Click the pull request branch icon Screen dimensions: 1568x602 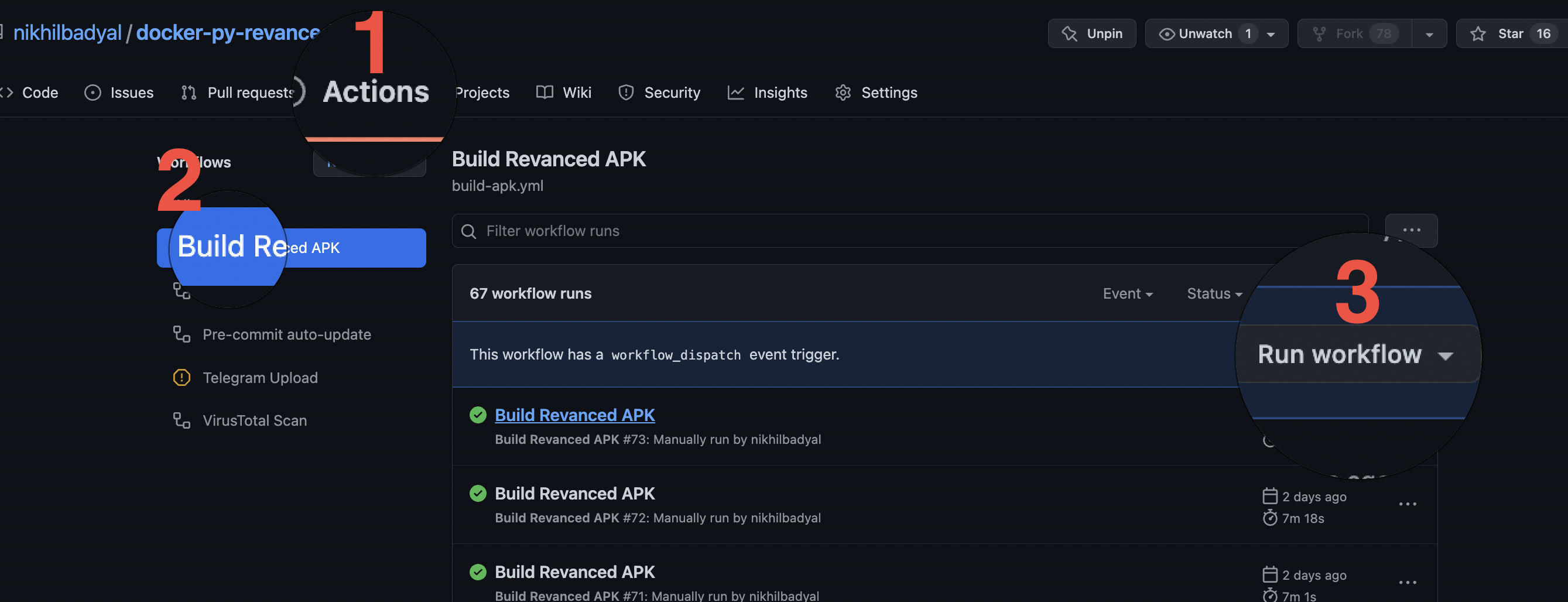pos(189,93)
